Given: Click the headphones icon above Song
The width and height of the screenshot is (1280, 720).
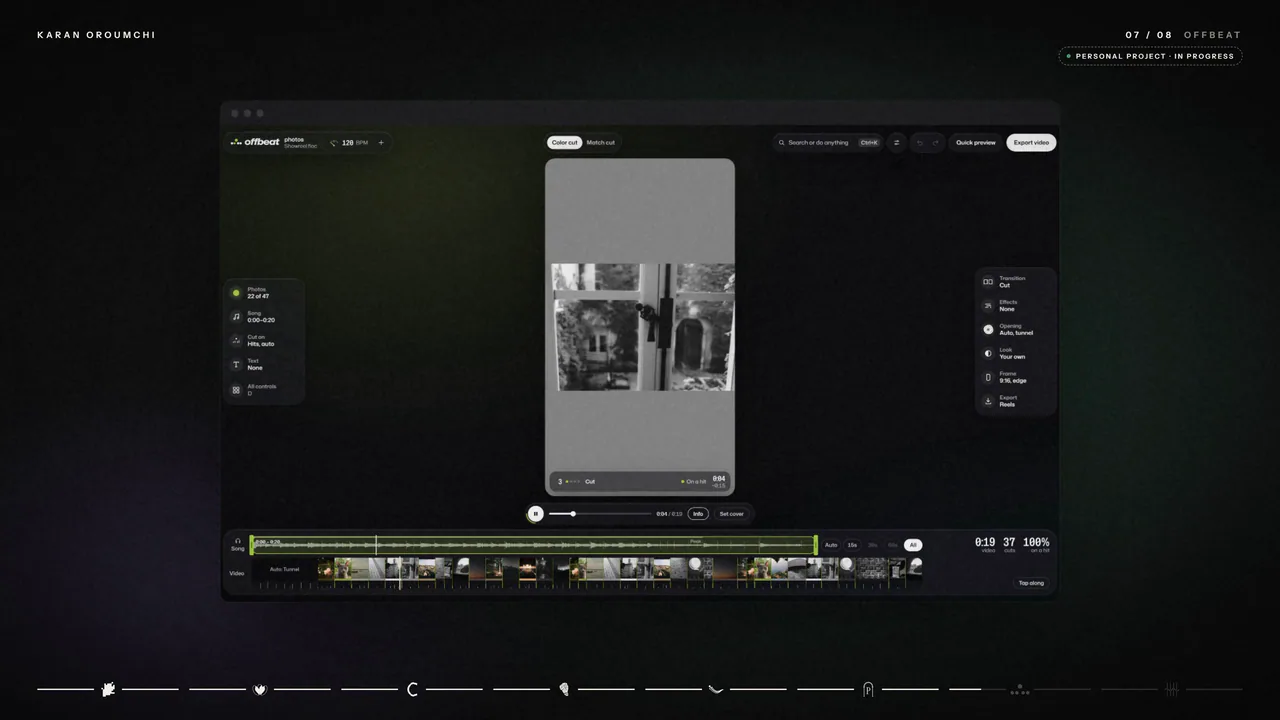Looking at the screenshot, I should coord(238,541).
